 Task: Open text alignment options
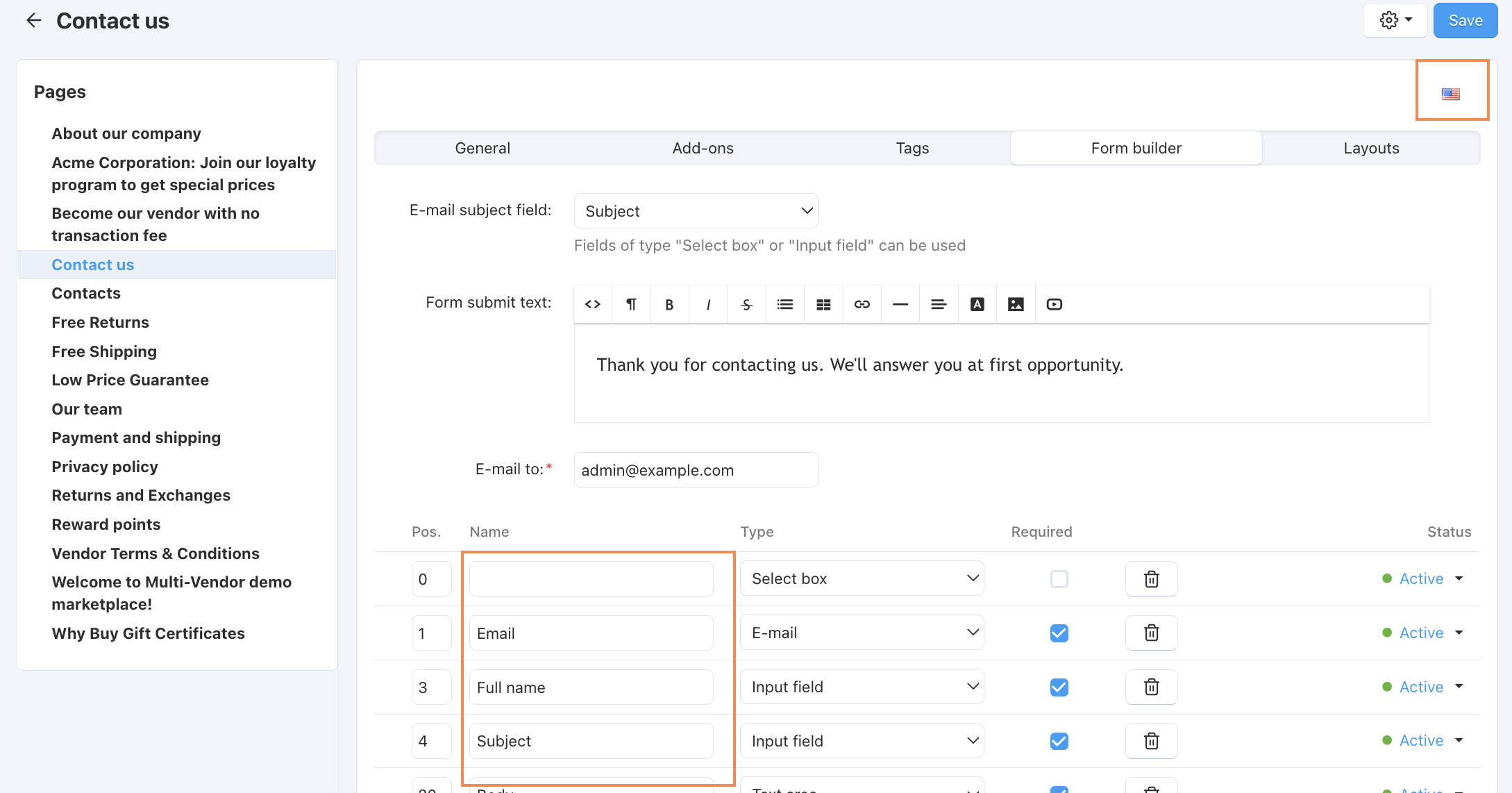(x=939, y=304)
